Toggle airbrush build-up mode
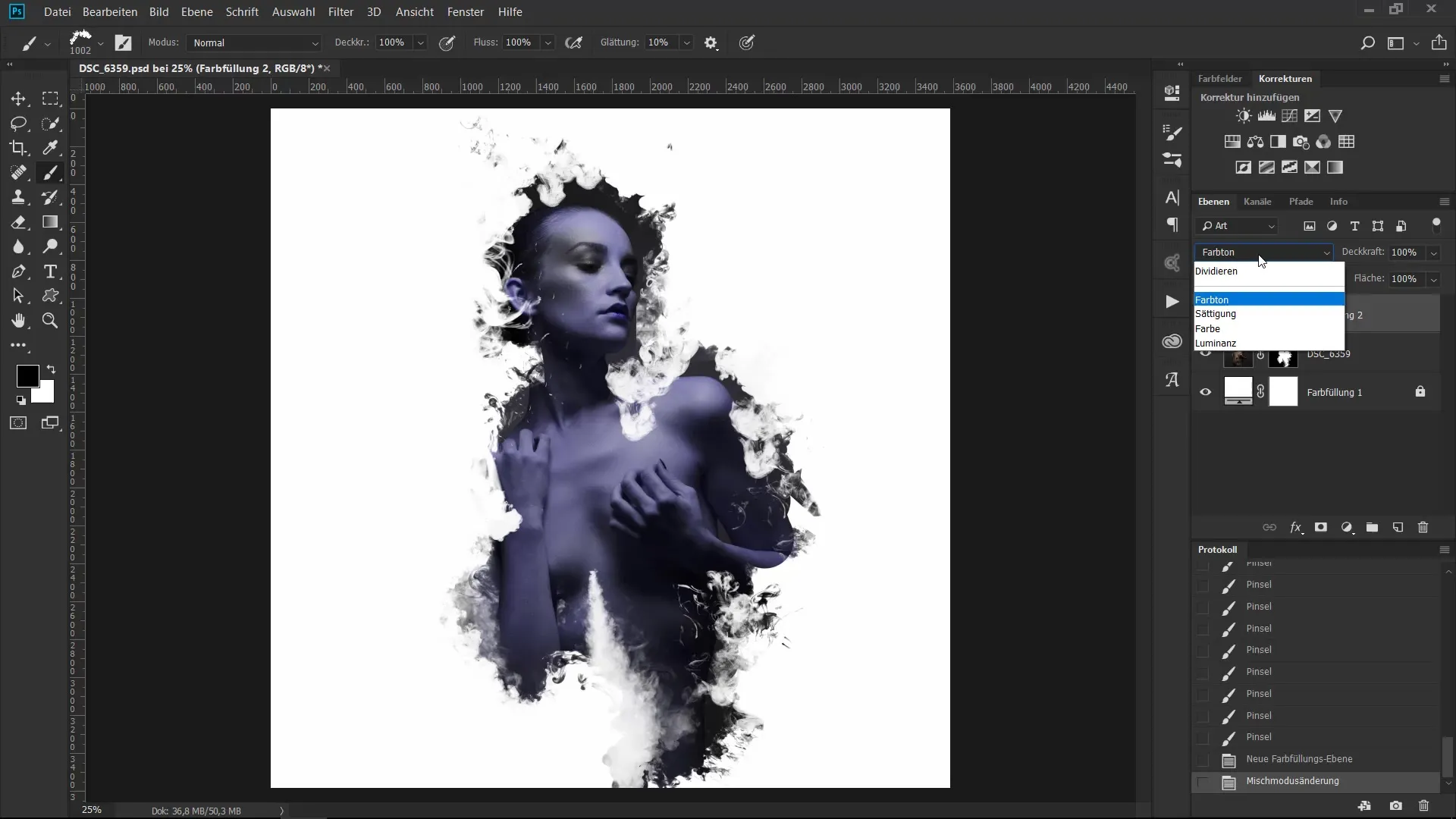 coord(574,43)
